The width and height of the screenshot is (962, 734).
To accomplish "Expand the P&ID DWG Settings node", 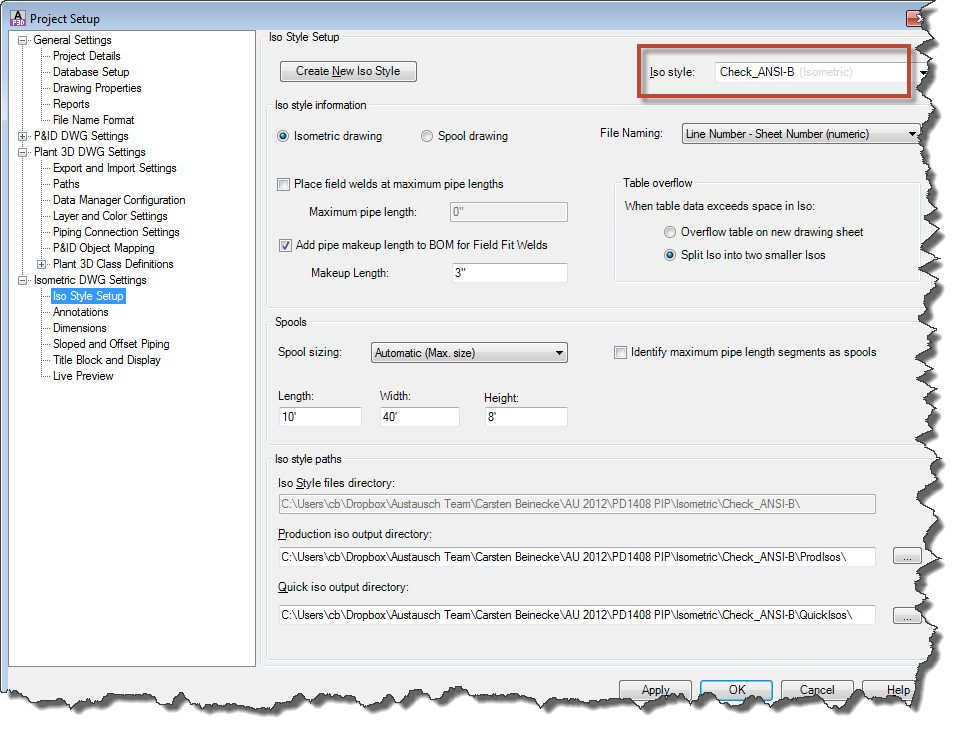I will [23, 136].
